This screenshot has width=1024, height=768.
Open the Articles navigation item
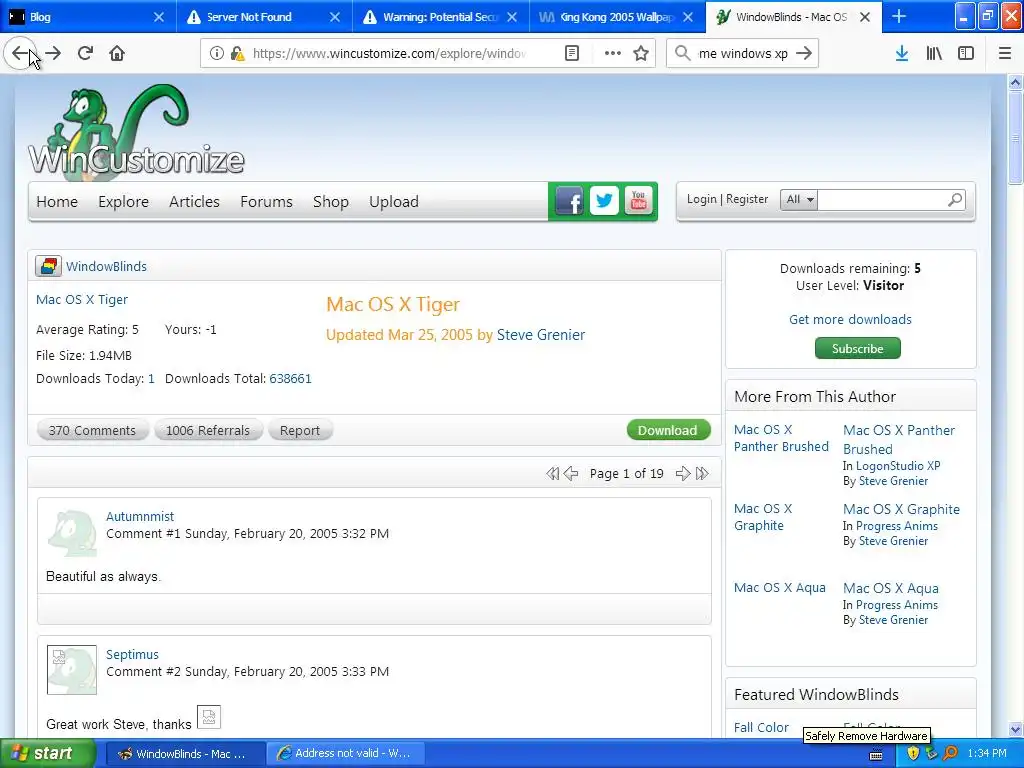(194, 202)
